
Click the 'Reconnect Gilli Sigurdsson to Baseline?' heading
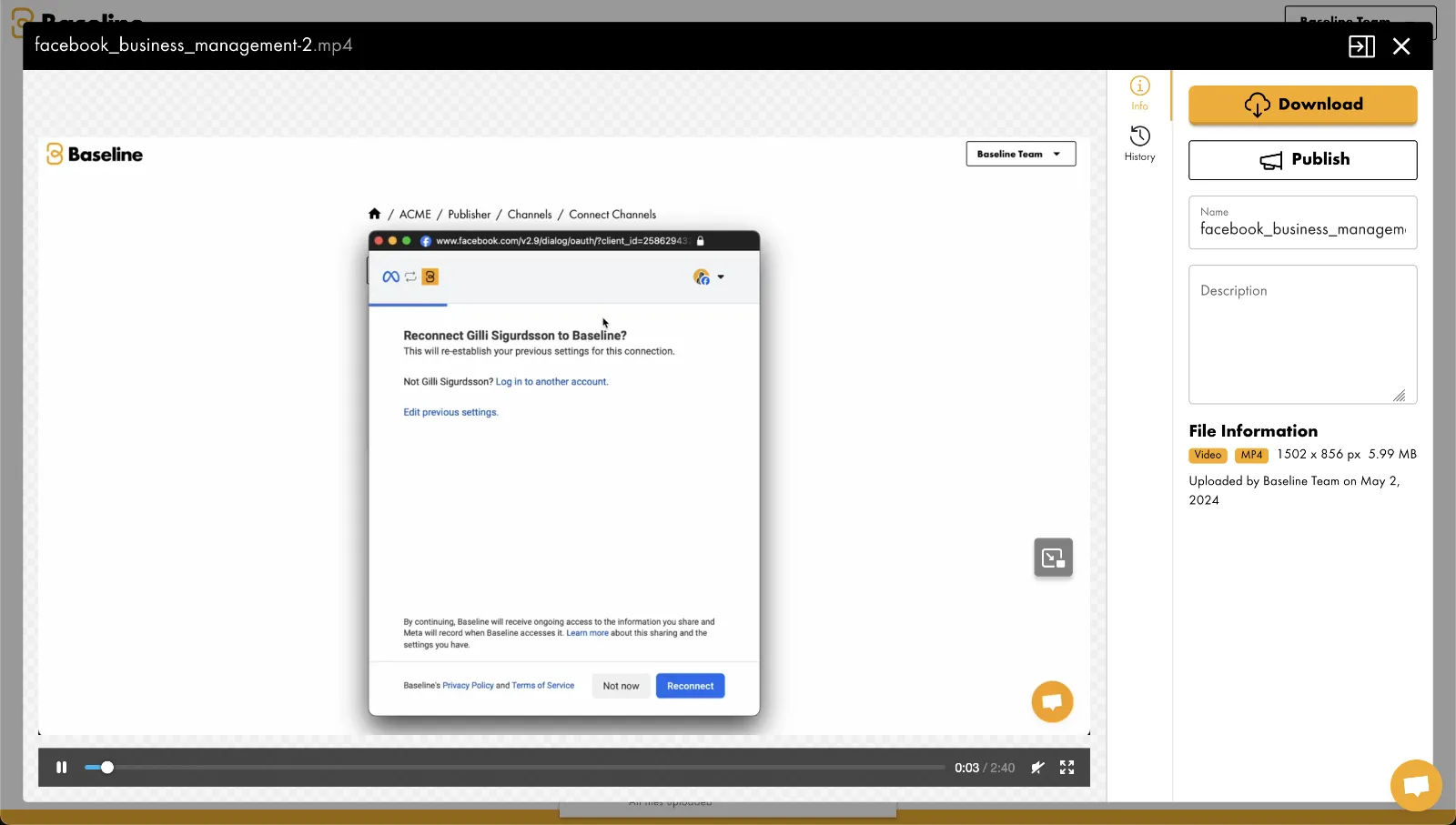pyautogui.click(x=515, y=336)
